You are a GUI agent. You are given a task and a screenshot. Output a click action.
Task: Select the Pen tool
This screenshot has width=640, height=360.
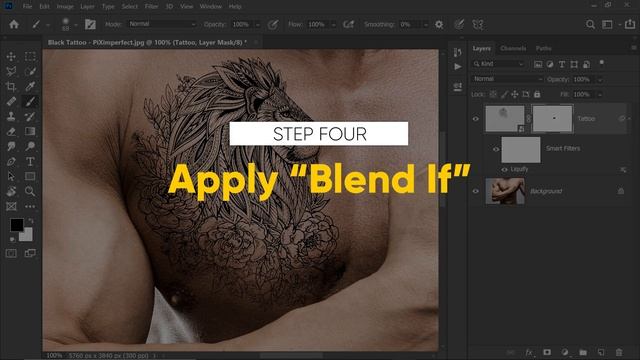tap(11, 161)
